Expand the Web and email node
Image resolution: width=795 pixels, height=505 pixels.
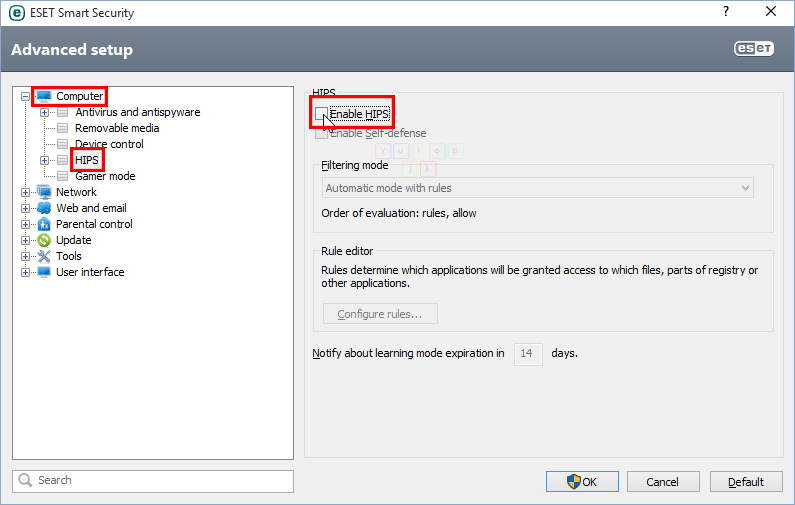(25, 208)
